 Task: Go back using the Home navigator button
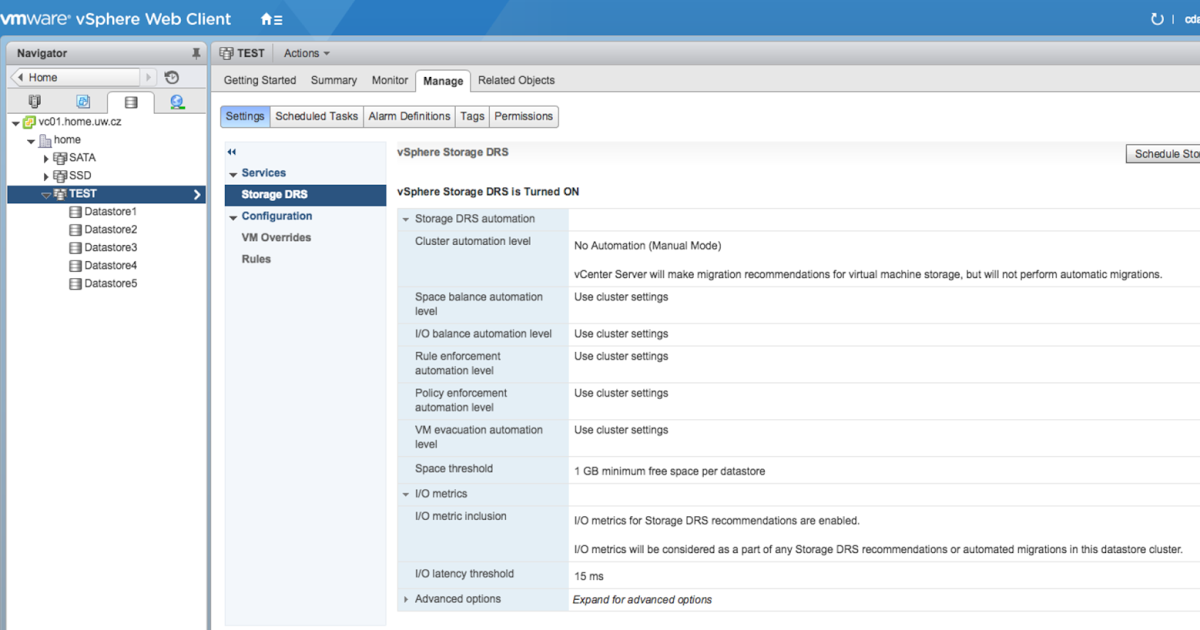click(x=76, y=78)
